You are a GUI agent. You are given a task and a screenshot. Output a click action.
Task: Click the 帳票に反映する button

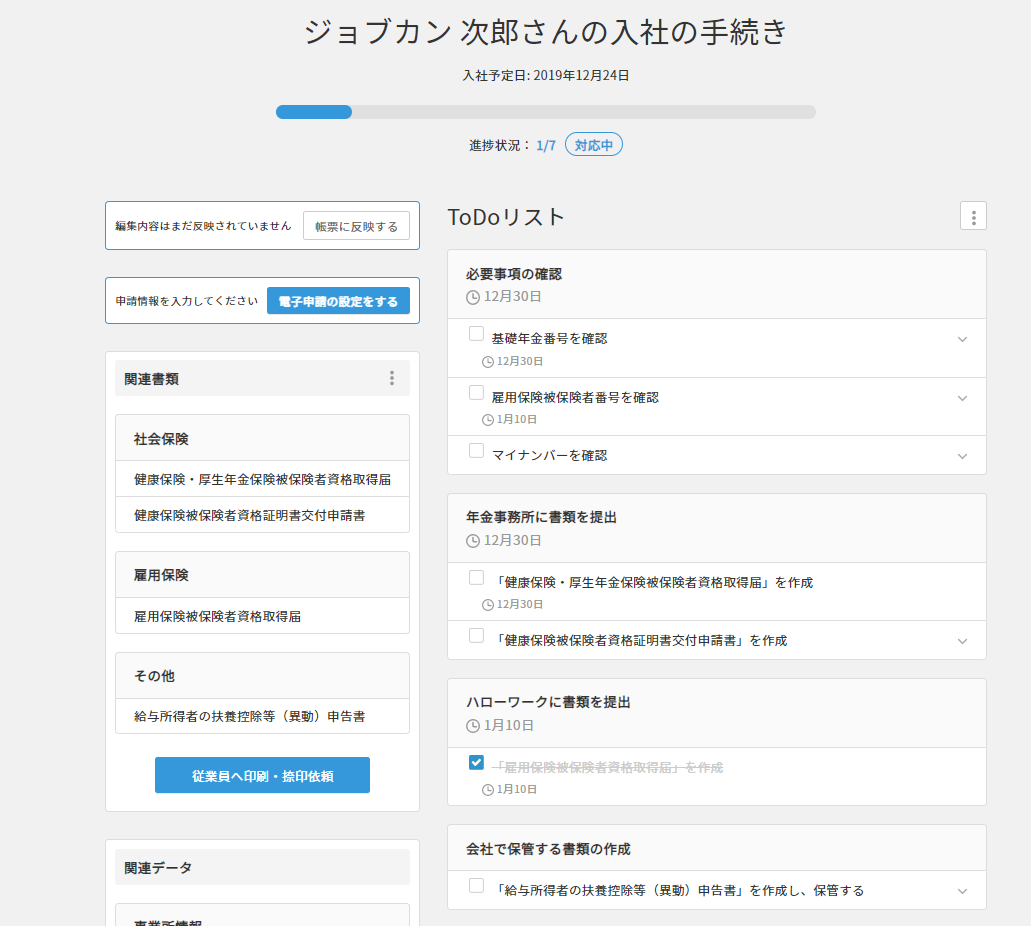(x=356, y=226)
